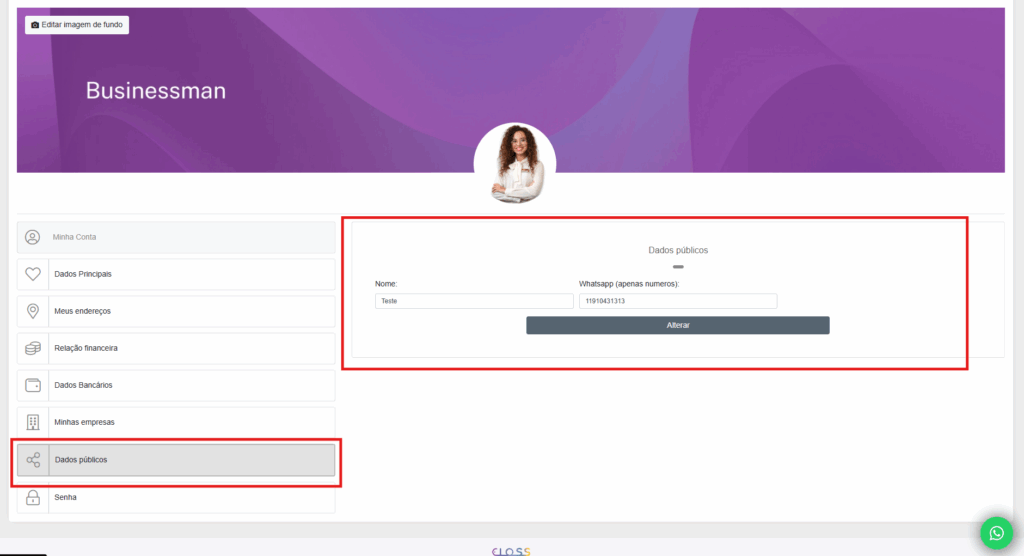Click the camera icon in Editar imagem button

[x=35, y=25]
